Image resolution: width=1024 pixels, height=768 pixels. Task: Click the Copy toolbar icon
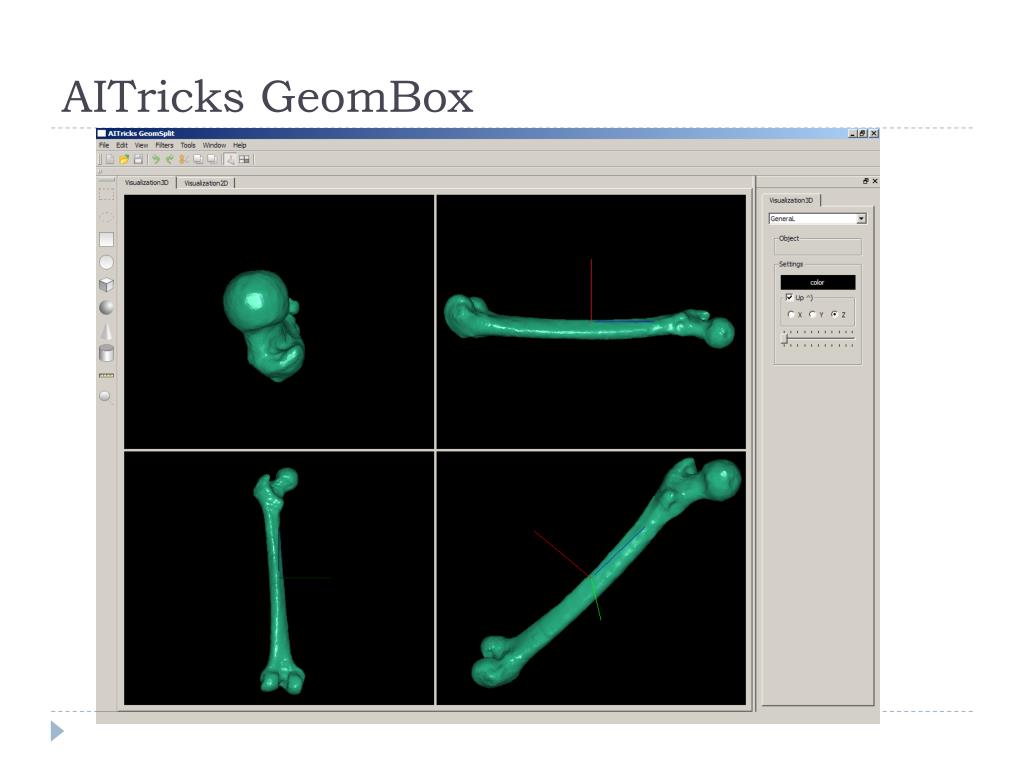[x=198, y=159]
